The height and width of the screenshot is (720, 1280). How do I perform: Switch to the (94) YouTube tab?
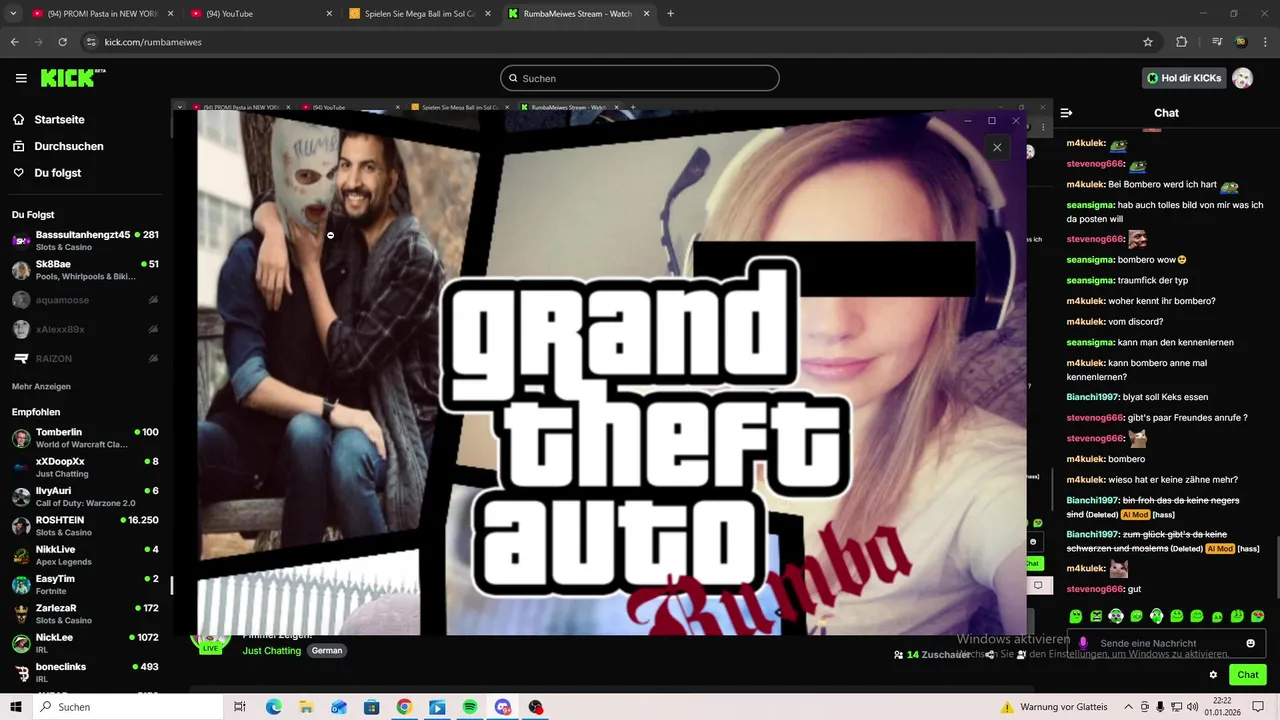[261, 14]
